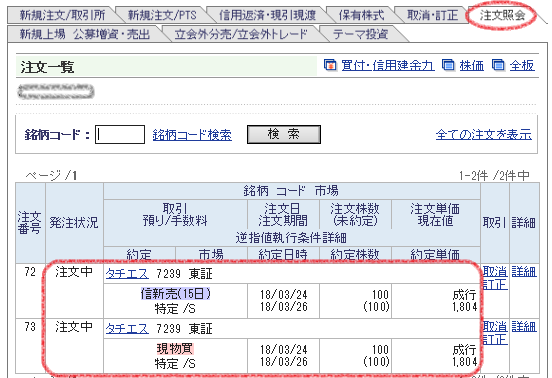This screenshot has height=378, width=552.
Task: Switch to the 新規注文/PTS tab
Action: (x=162, y=15)
